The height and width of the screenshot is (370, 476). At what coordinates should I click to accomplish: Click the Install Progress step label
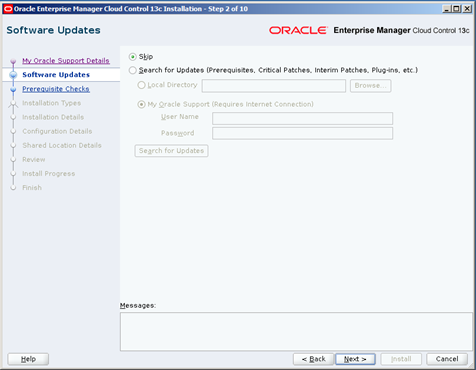point(48,174)
